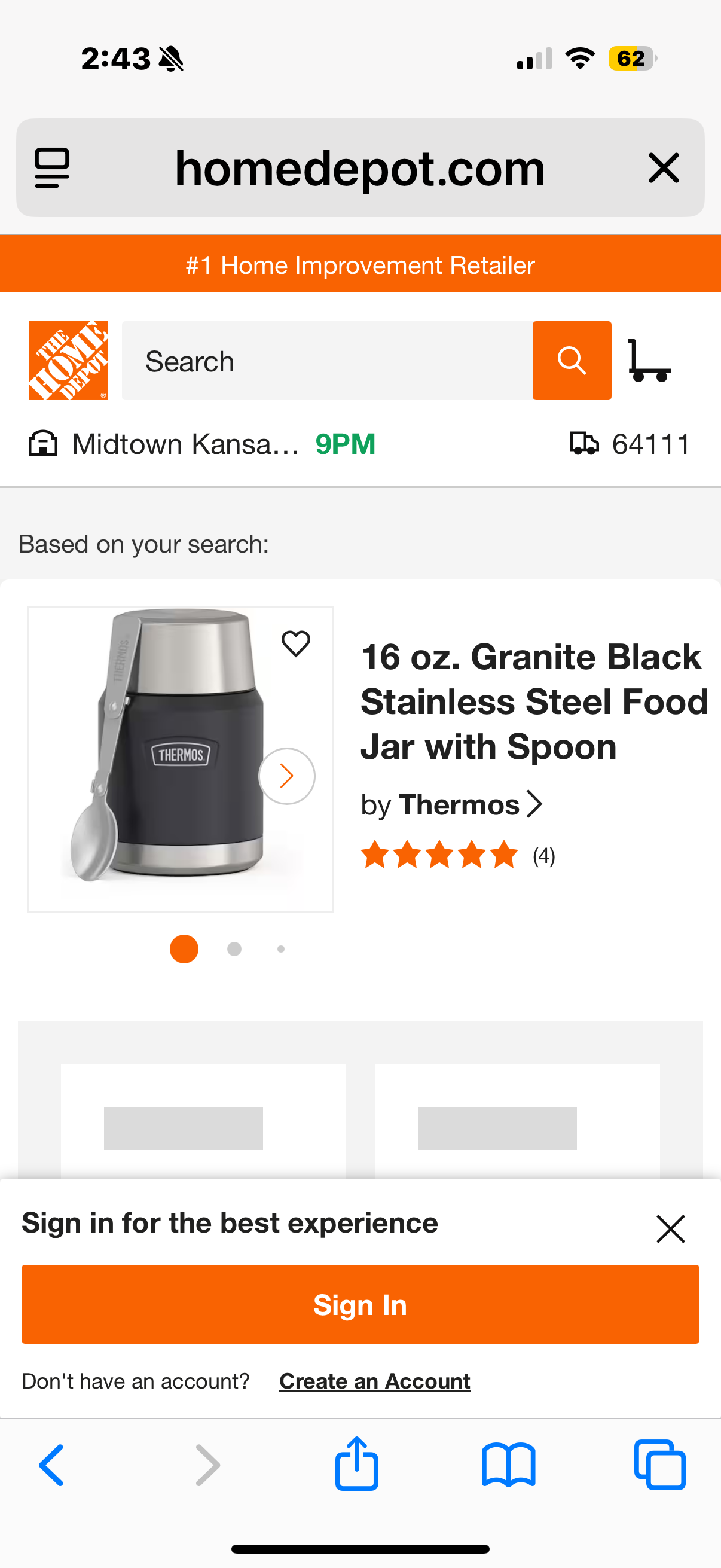721x1568 pixels.
Task: Click the orange search magnifier button
Action: click(572, 361)
